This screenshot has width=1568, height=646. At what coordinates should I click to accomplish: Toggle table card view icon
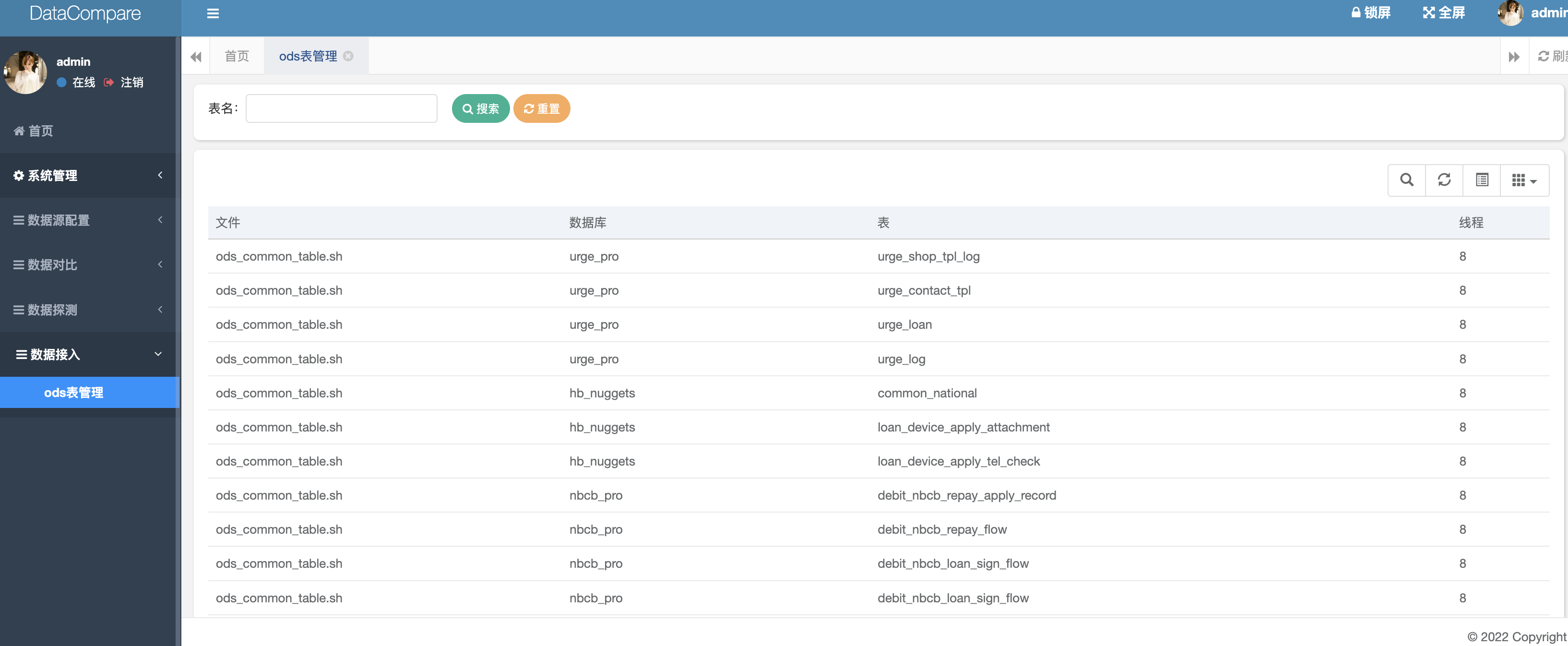pyautogui.click(x=1482, y=180)
